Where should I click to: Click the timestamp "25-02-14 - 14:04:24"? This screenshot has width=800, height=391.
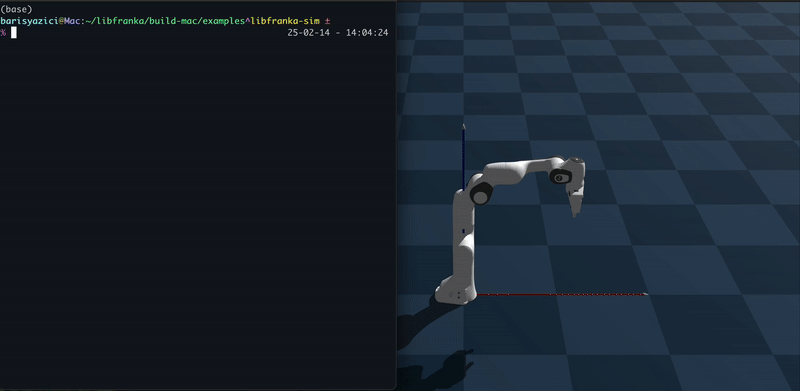click(338, 33)
